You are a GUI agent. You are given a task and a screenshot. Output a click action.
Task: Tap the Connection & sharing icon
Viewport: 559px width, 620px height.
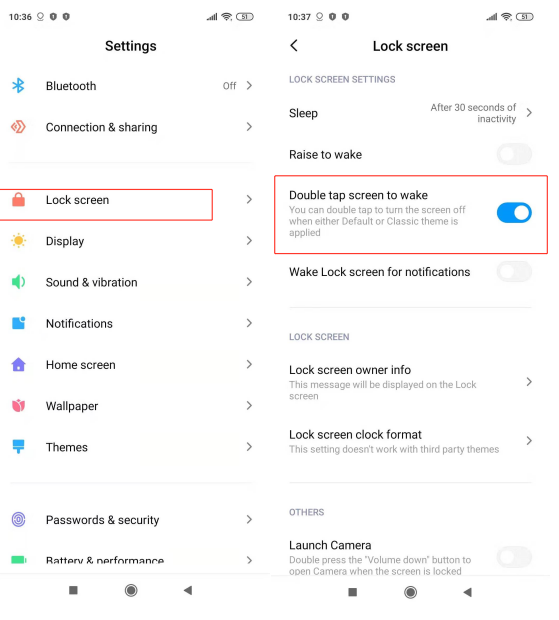click(18, 127)
